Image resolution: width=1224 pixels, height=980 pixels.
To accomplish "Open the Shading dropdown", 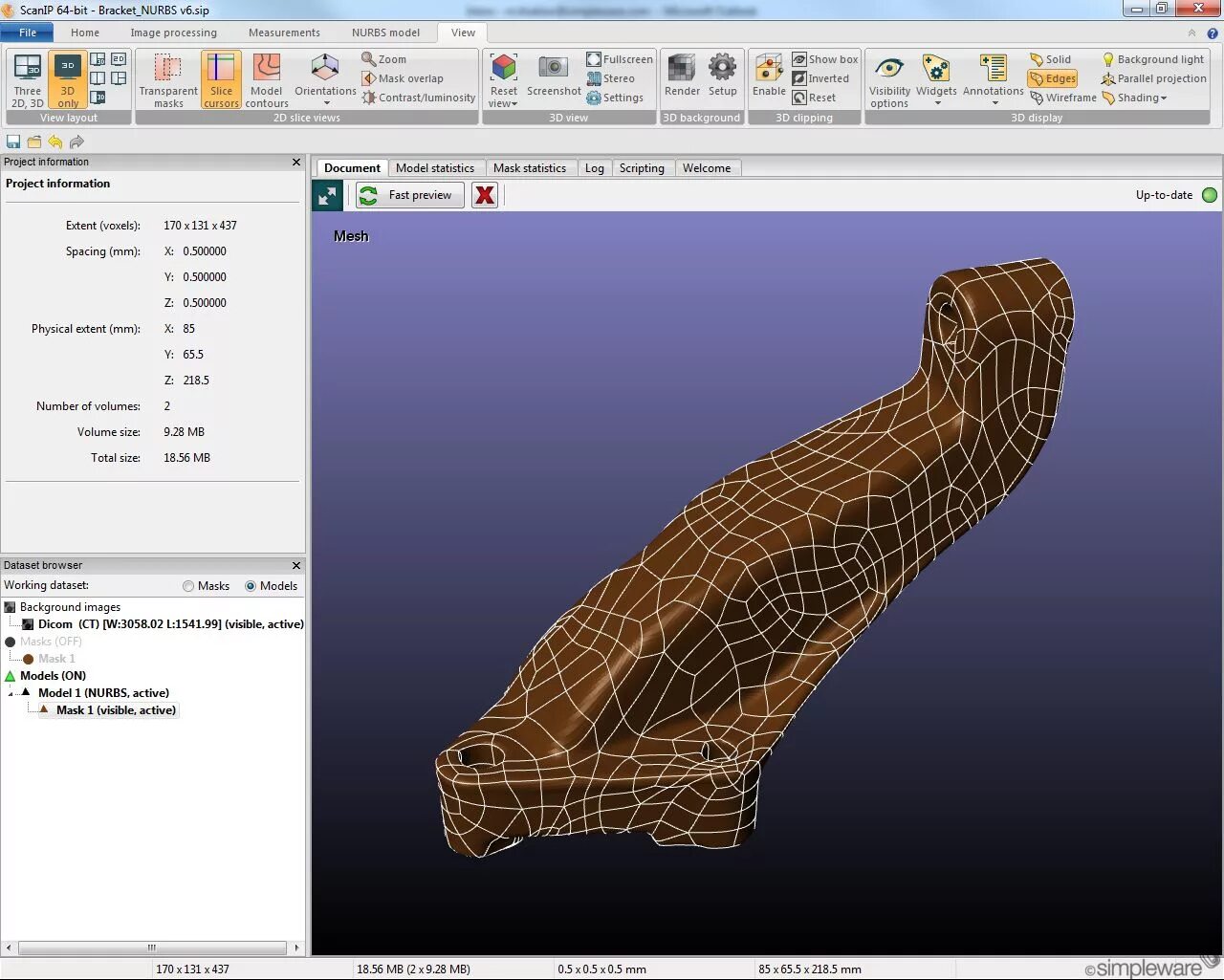I will click(x=1135, y=98).
